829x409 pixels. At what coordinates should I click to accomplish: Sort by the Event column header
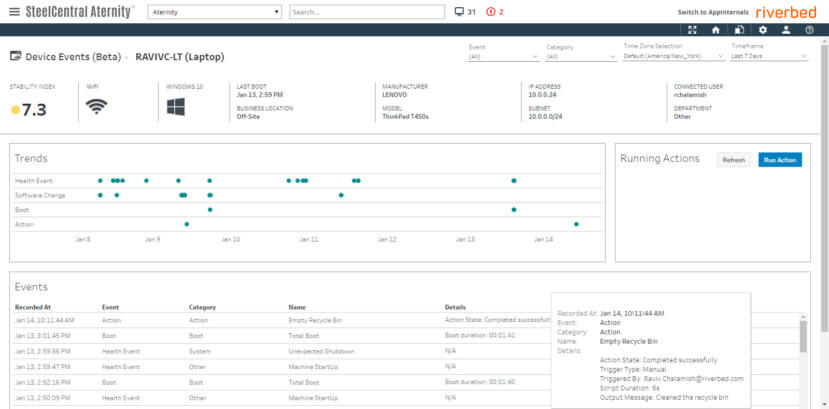coord(110,307)
